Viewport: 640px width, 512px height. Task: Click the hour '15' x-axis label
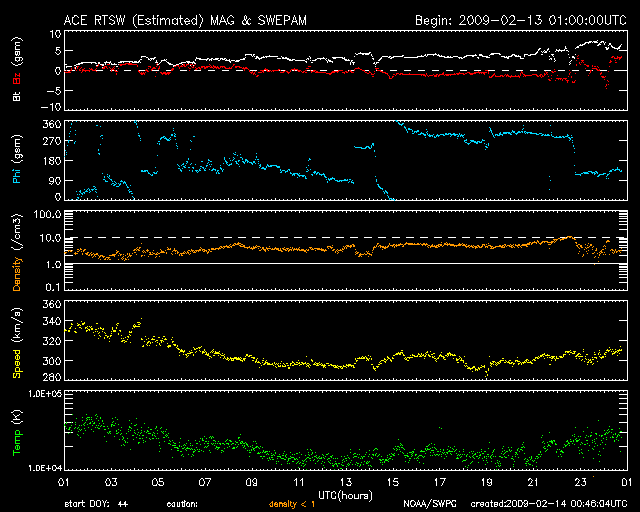click(x=393, y=483)
